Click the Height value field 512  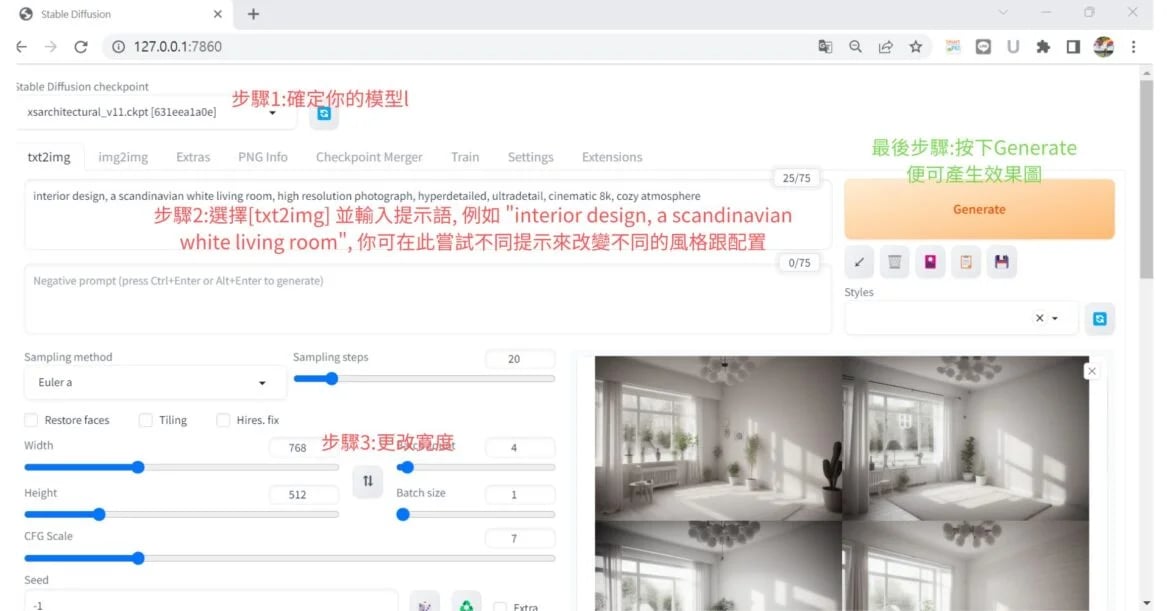(x=302, y=495)
